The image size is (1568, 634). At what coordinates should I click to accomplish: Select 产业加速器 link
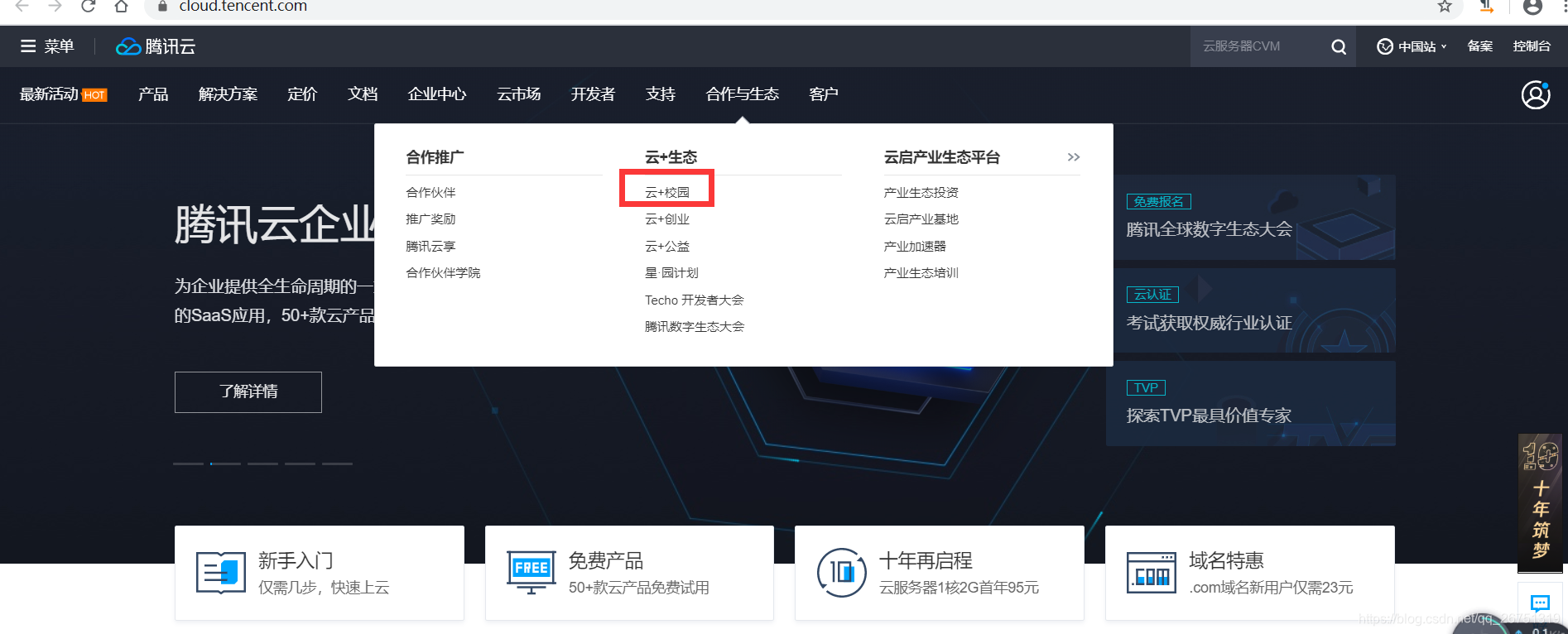915,247
